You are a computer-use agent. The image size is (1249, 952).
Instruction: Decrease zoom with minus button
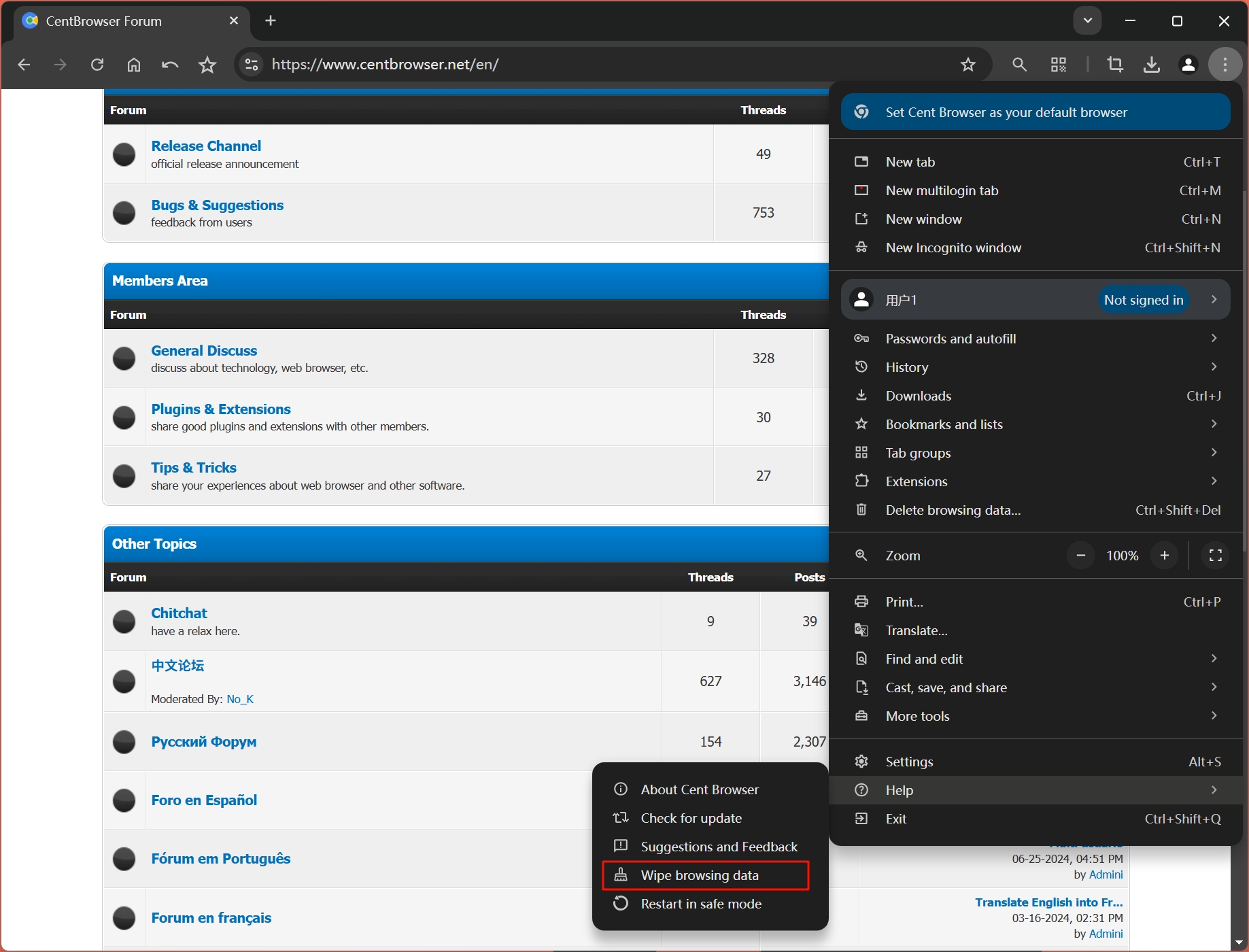(1080, 556)
